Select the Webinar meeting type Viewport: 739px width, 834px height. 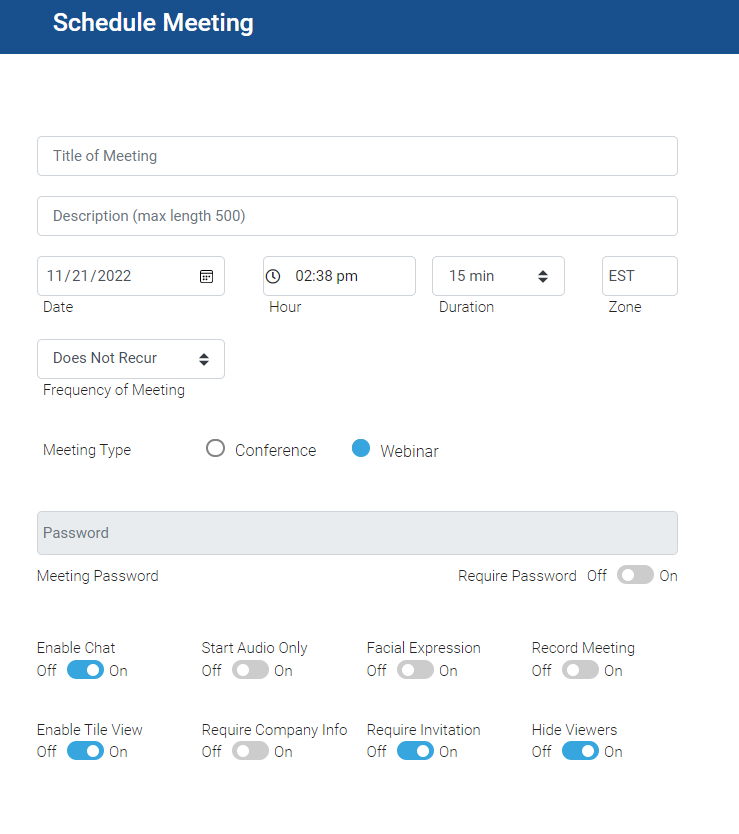(361, 449)
